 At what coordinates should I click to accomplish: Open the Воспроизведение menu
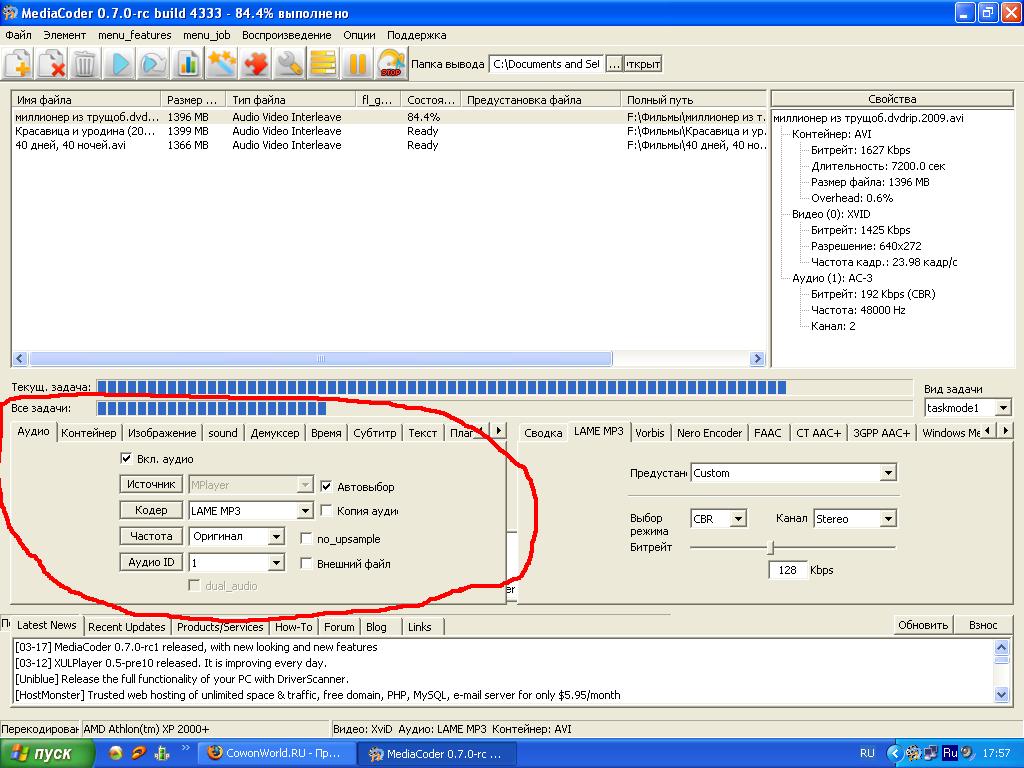click(286, 35)
